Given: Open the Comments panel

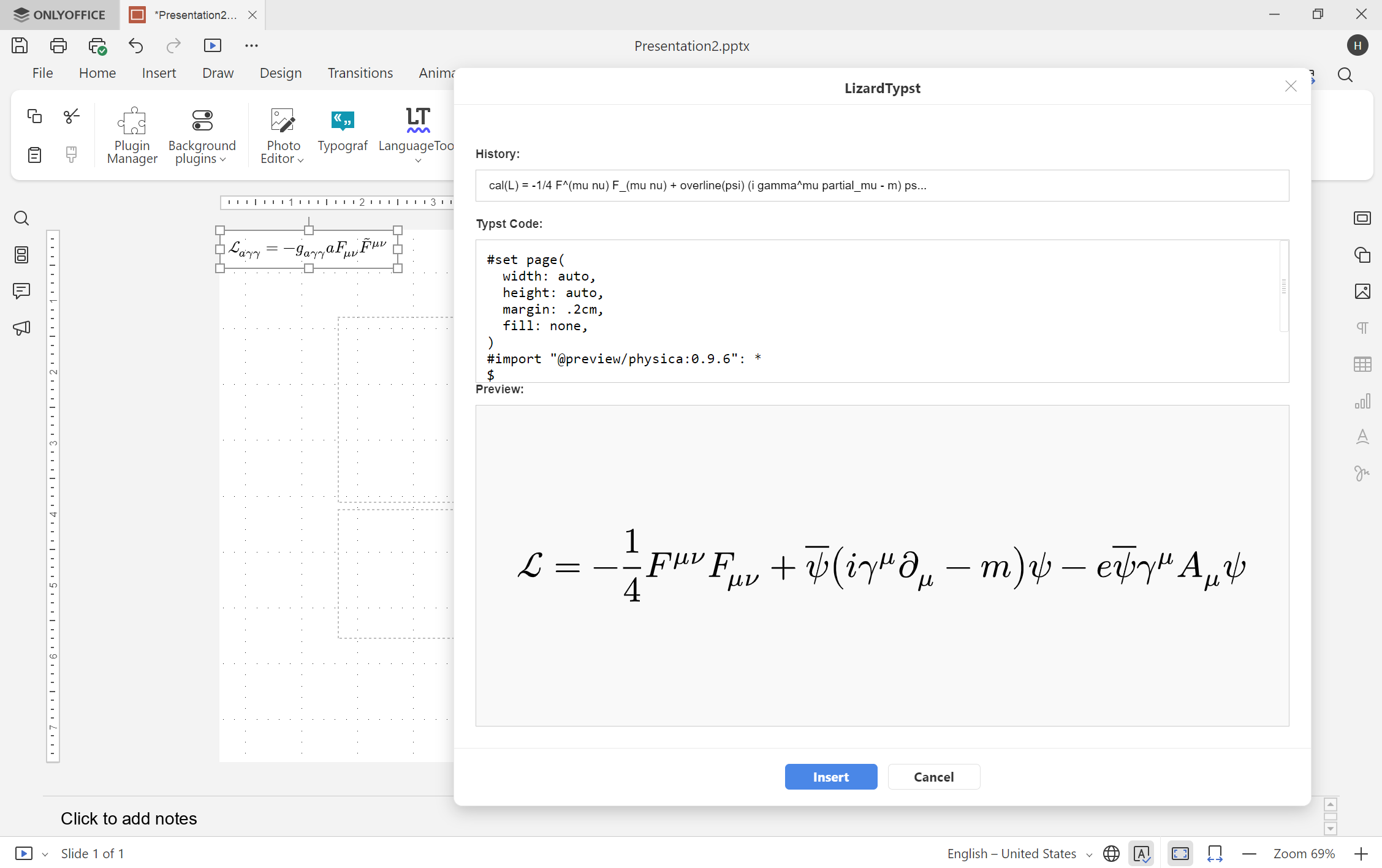Looking at the screenshot, I should click(22, 291).
